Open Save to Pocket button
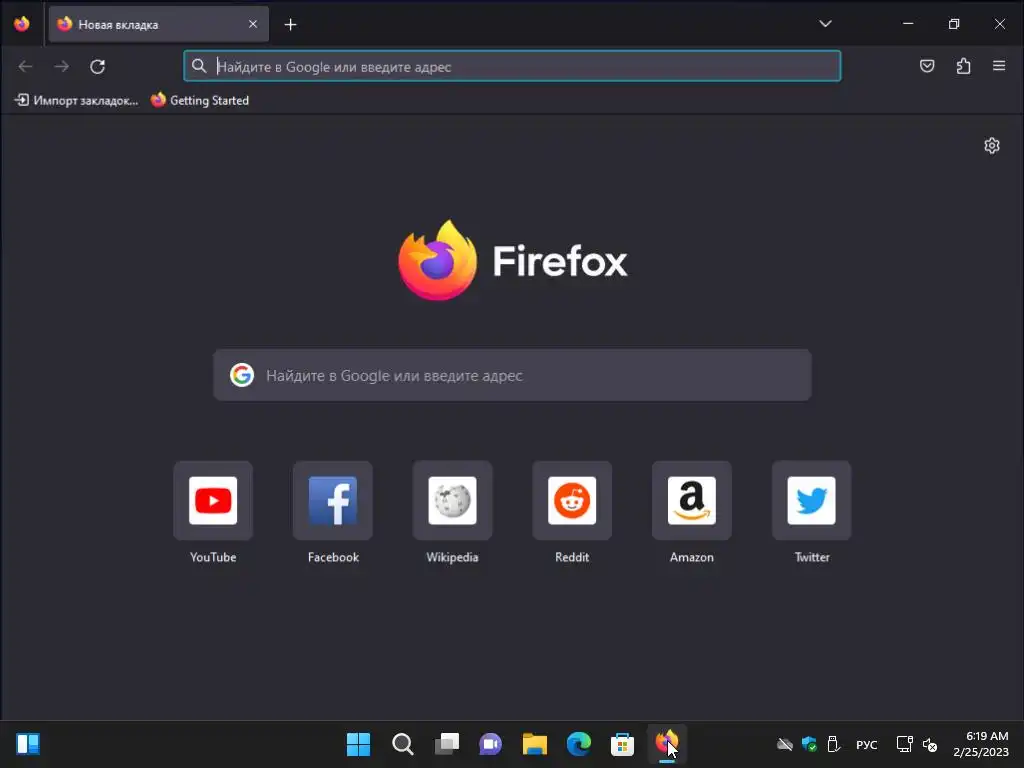The image size is (1024, 768). [927, 66]
